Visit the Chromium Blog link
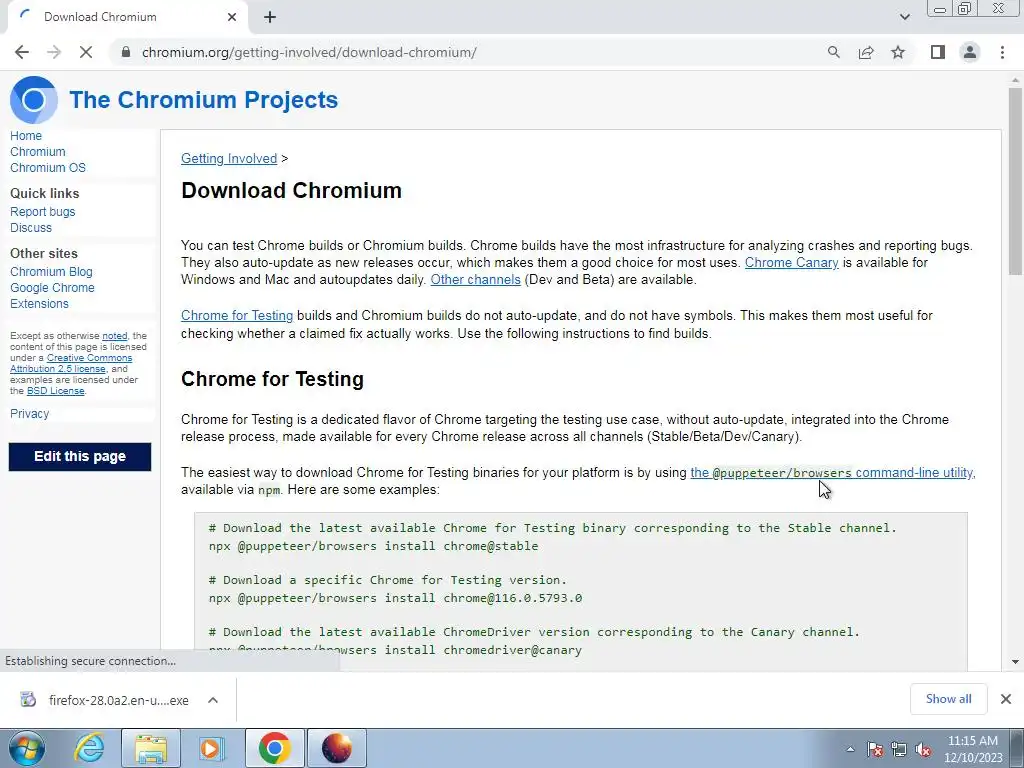 tap(51, 272)
